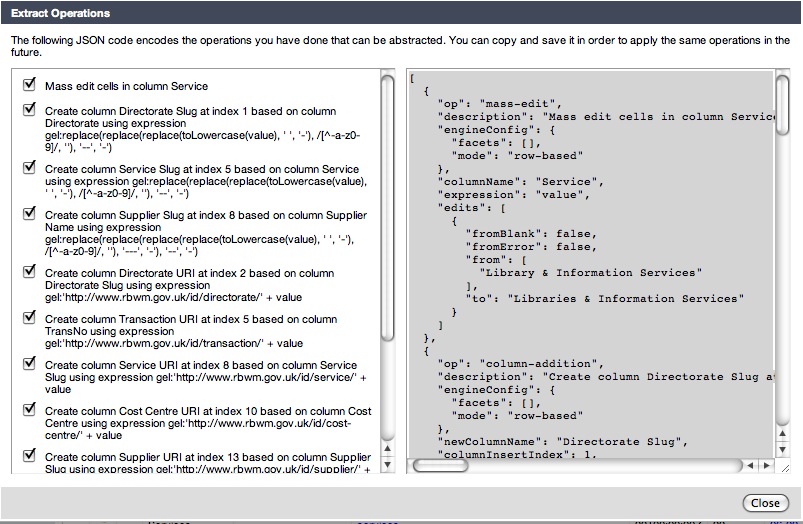Toggle Create column Service Slug checkbox

point(29,167)
